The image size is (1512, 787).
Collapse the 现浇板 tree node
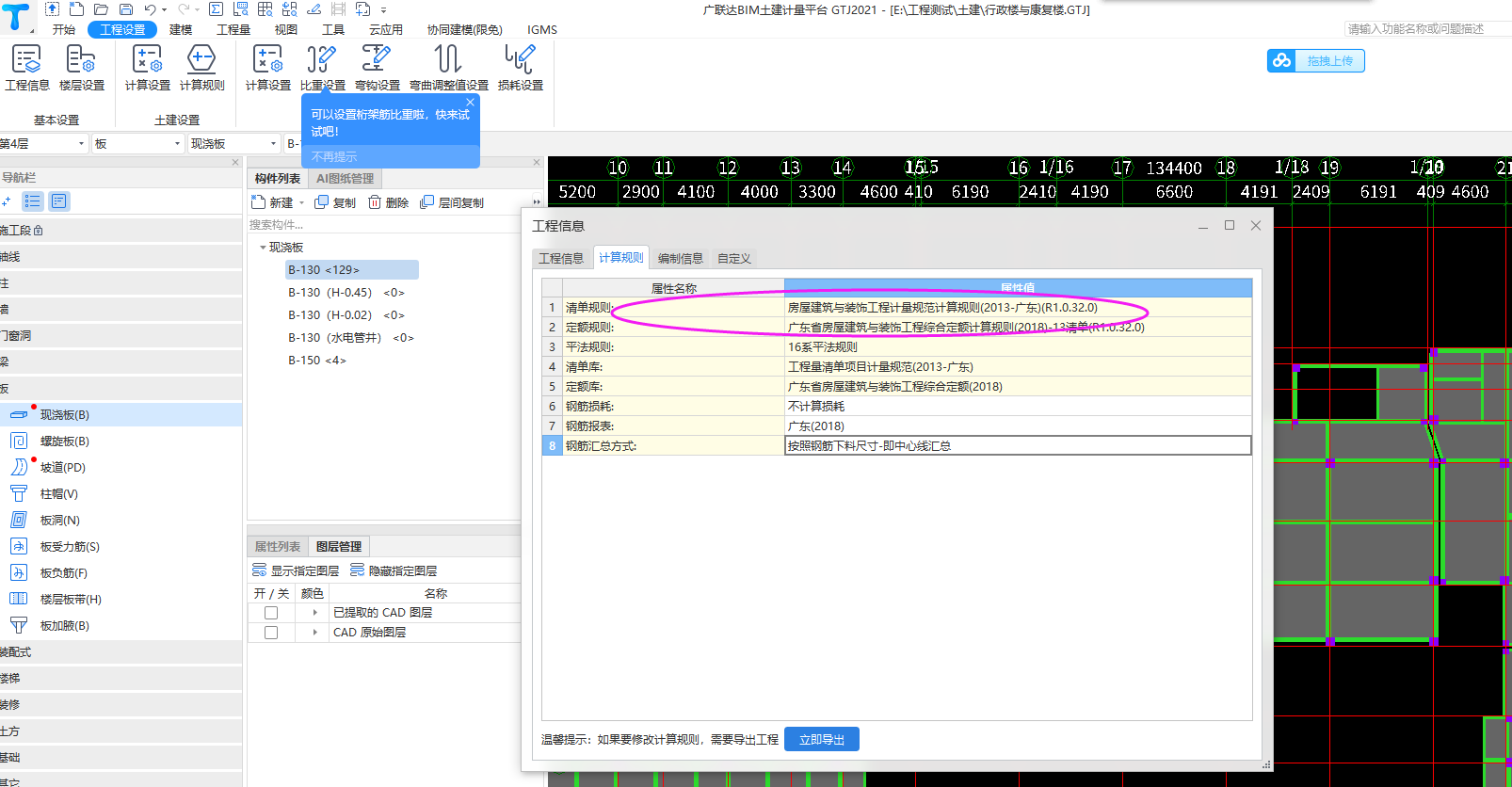click(x=263, y=248)
